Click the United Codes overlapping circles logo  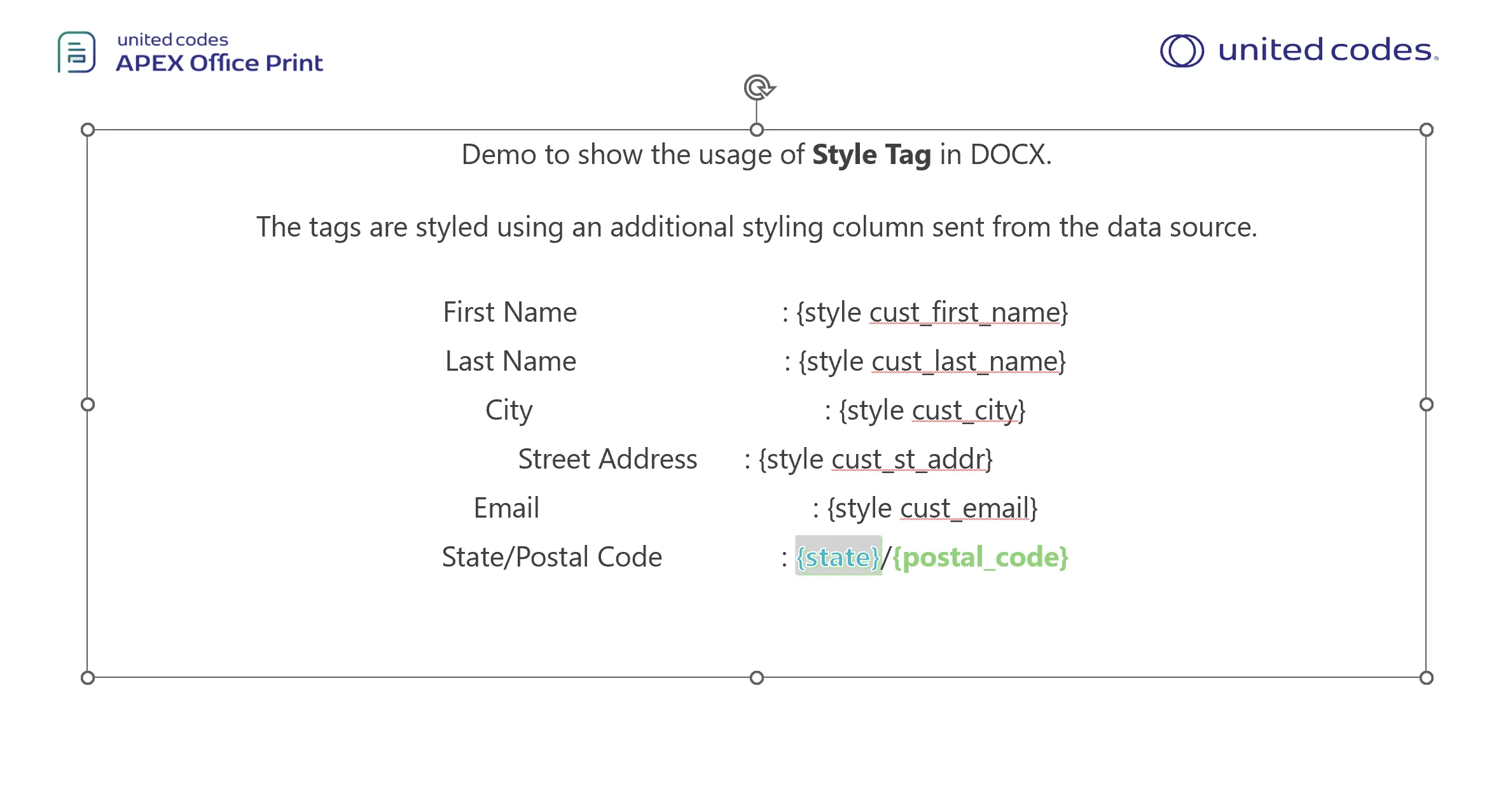tap(1182, 51)
